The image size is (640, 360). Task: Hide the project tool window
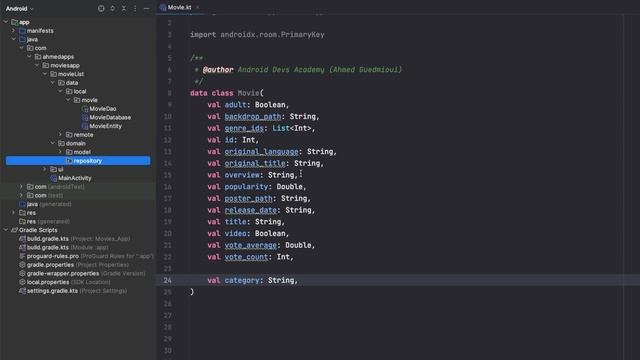pyautogui.click(x=146, y=8)
